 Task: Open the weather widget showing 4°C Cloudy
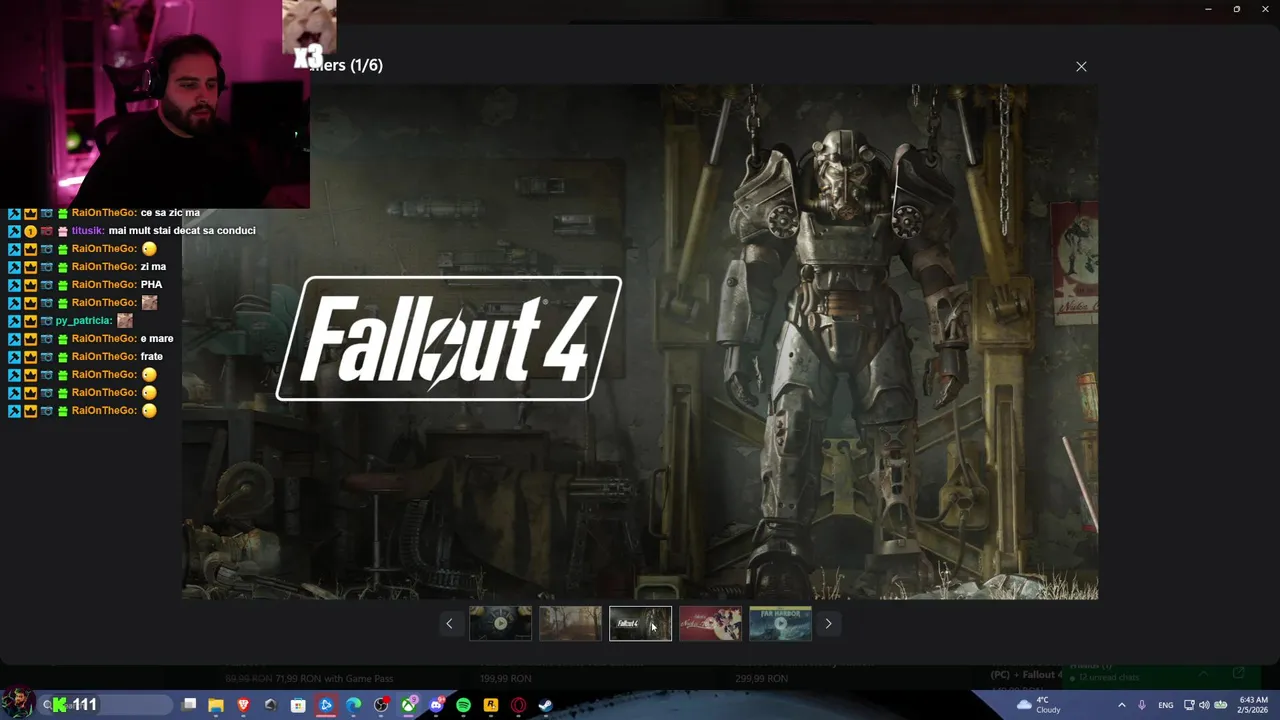coord(1038,705)
